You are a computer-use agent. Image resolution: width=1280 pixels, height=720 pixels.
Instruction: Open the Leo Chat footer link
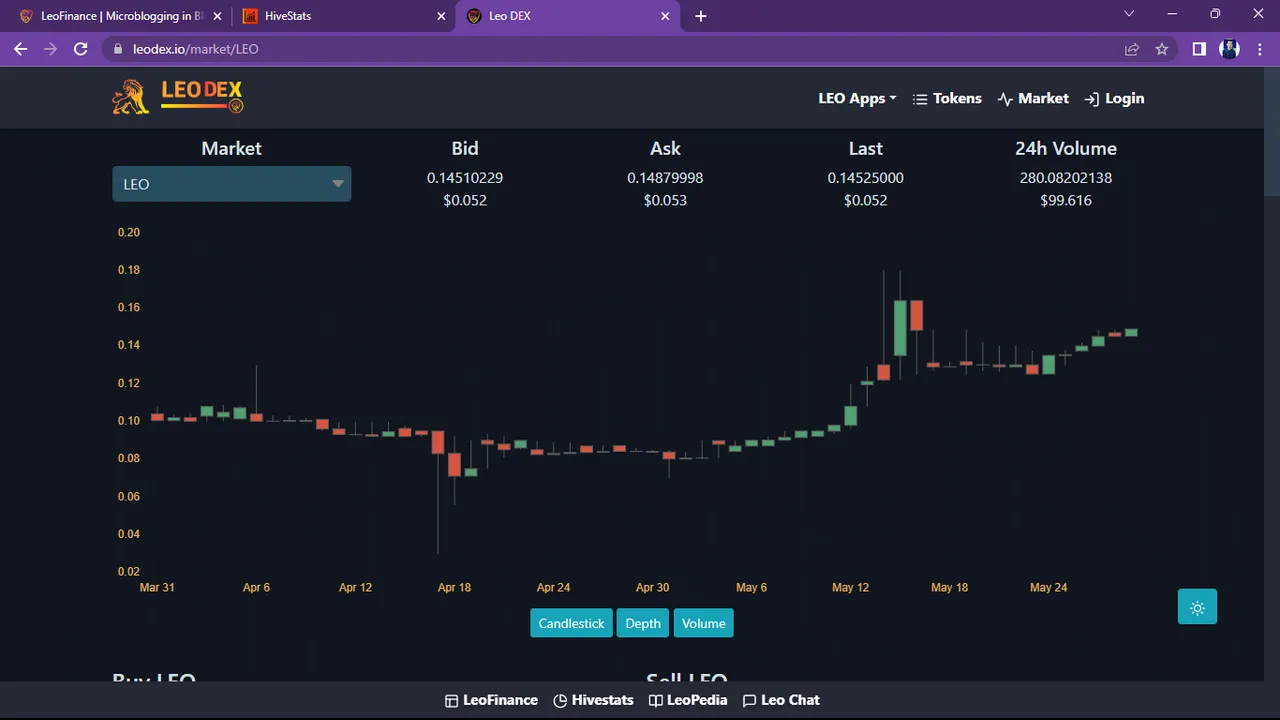coord(781,700)
